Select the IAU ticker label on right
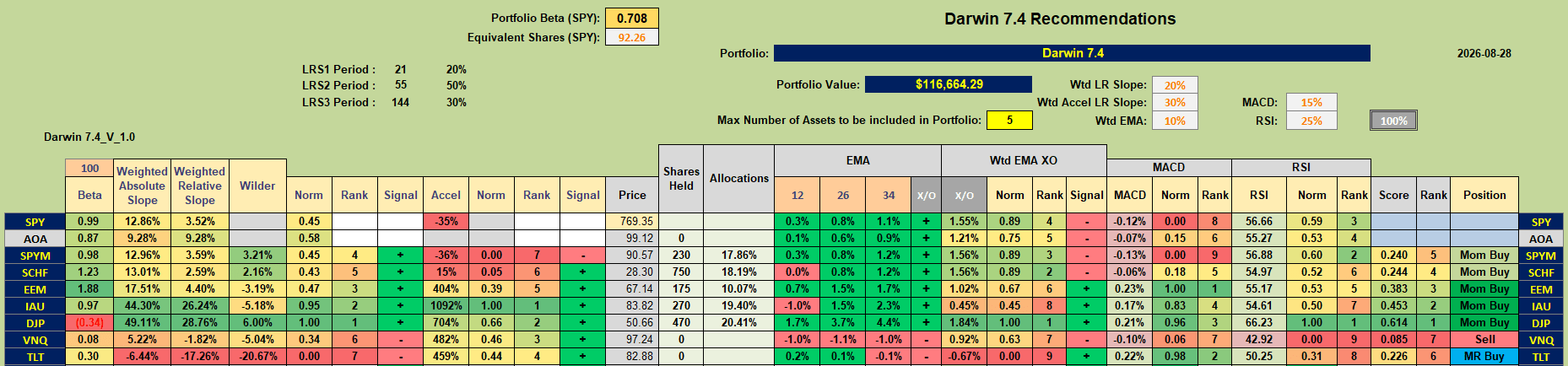The height and width of the screenshot is (366, 1568). [1541, 306]
